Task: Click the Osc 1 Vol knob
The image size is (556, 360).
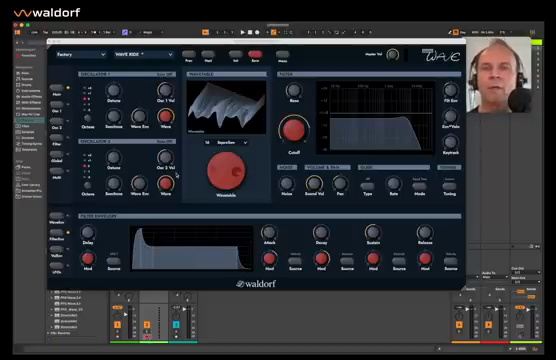Action: click(165, 90)
